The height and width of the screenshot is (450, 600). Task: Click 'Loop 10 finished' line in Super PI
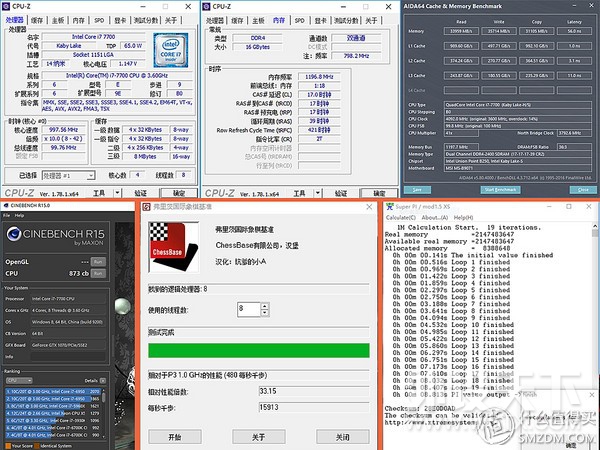coord(453,325)
